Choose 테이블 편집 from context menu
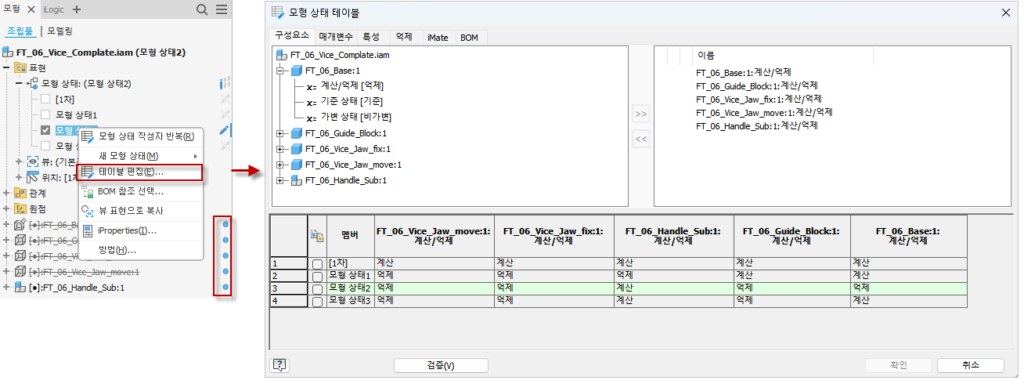1024x384 pixels. [x=140, y=172]
